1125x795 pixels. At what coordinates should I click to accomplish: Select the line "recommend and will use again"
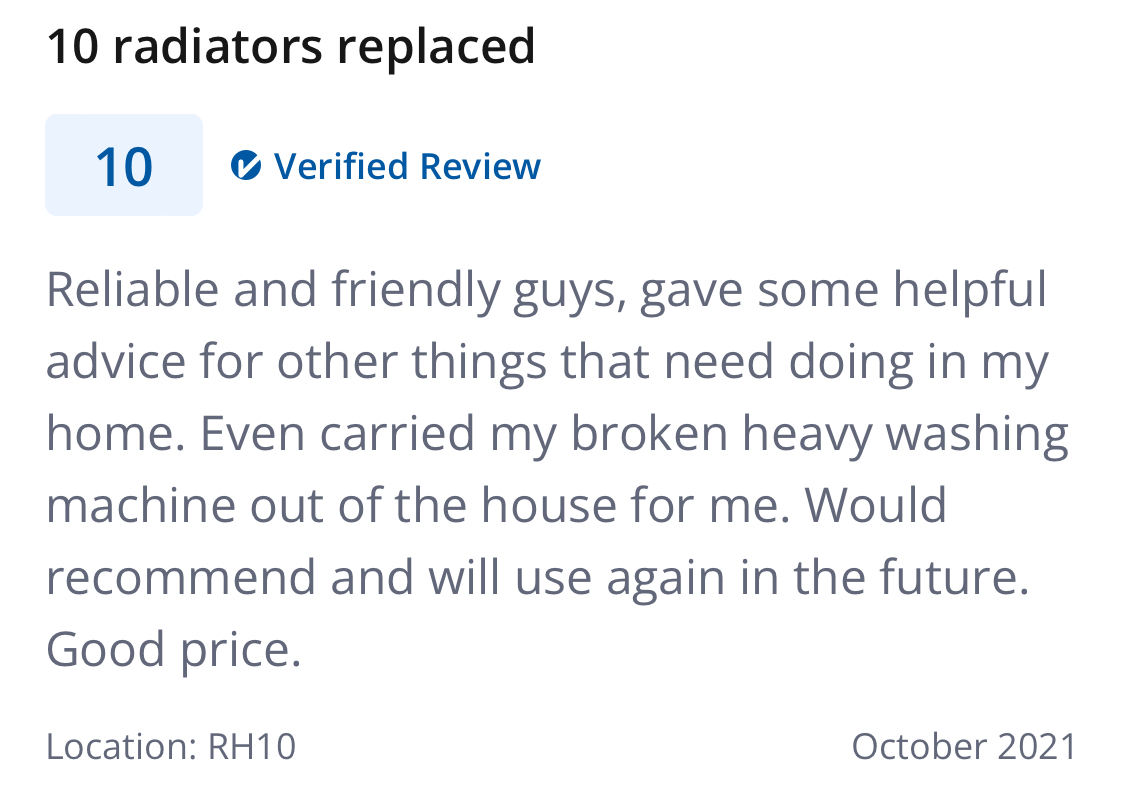coord(538,578)
